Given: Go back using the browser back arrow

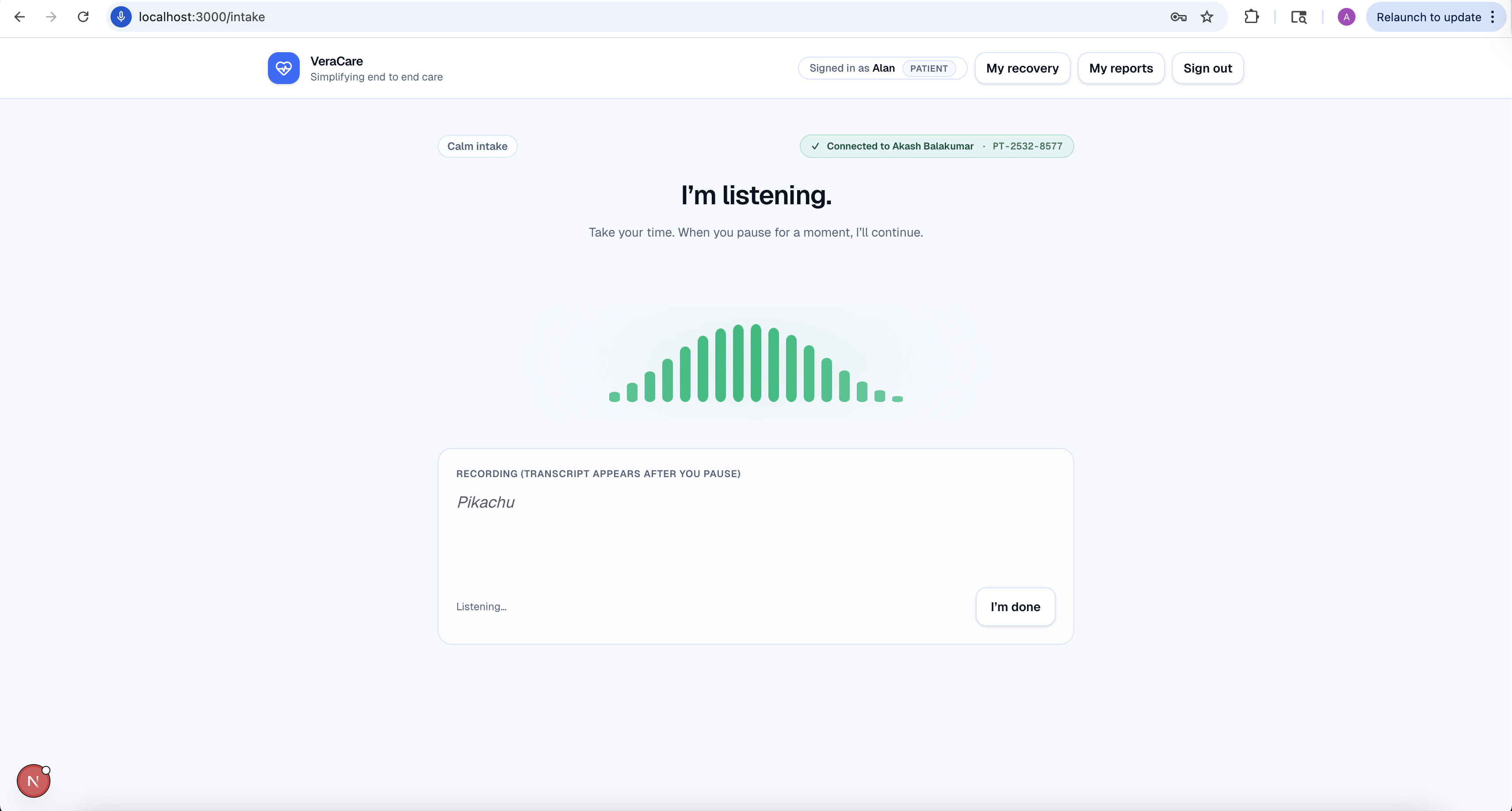Looking at the screenshot, I should coord(19,17).
